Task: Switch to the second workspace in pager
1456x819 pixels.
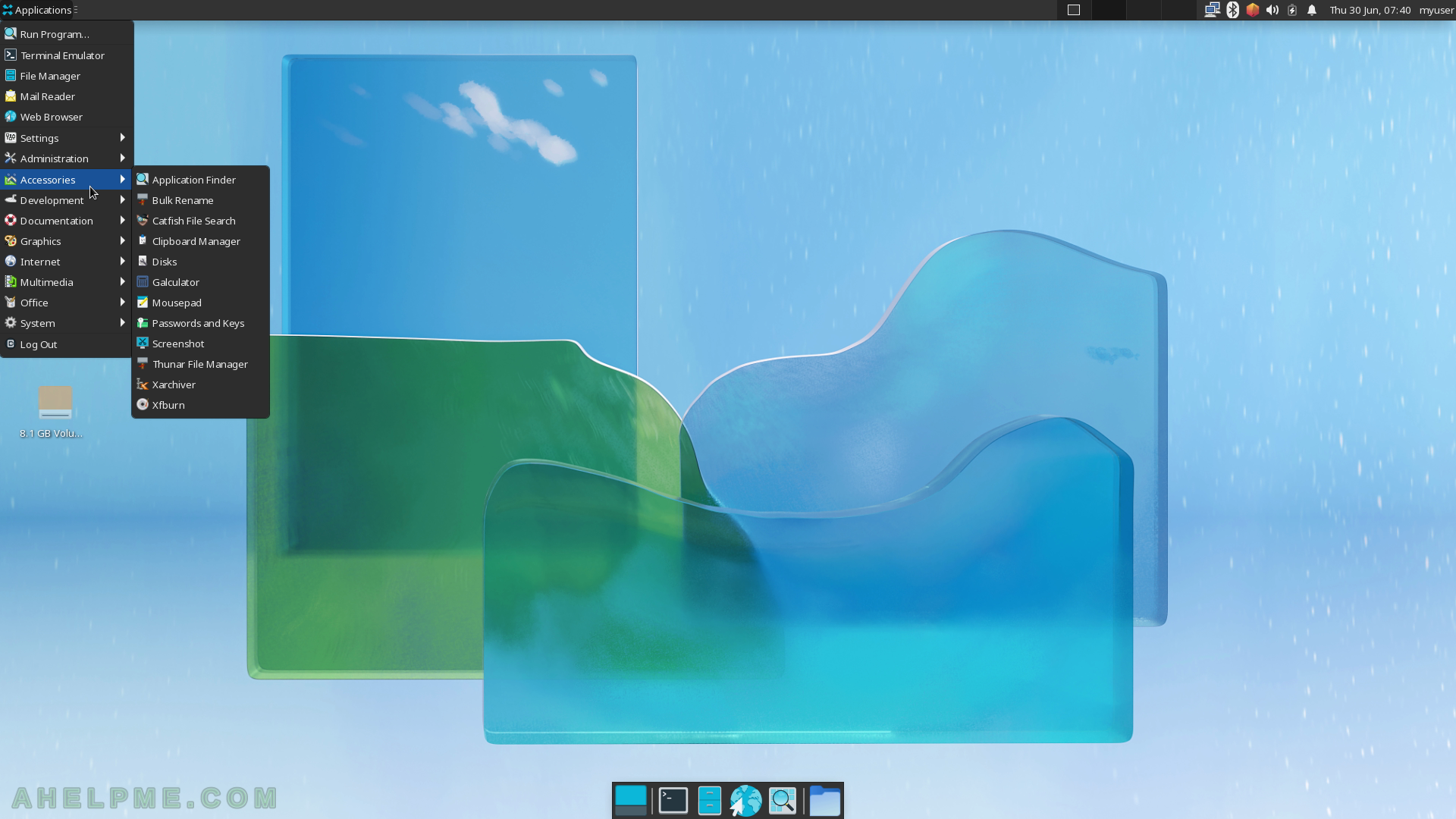Action: [1109, 10]
